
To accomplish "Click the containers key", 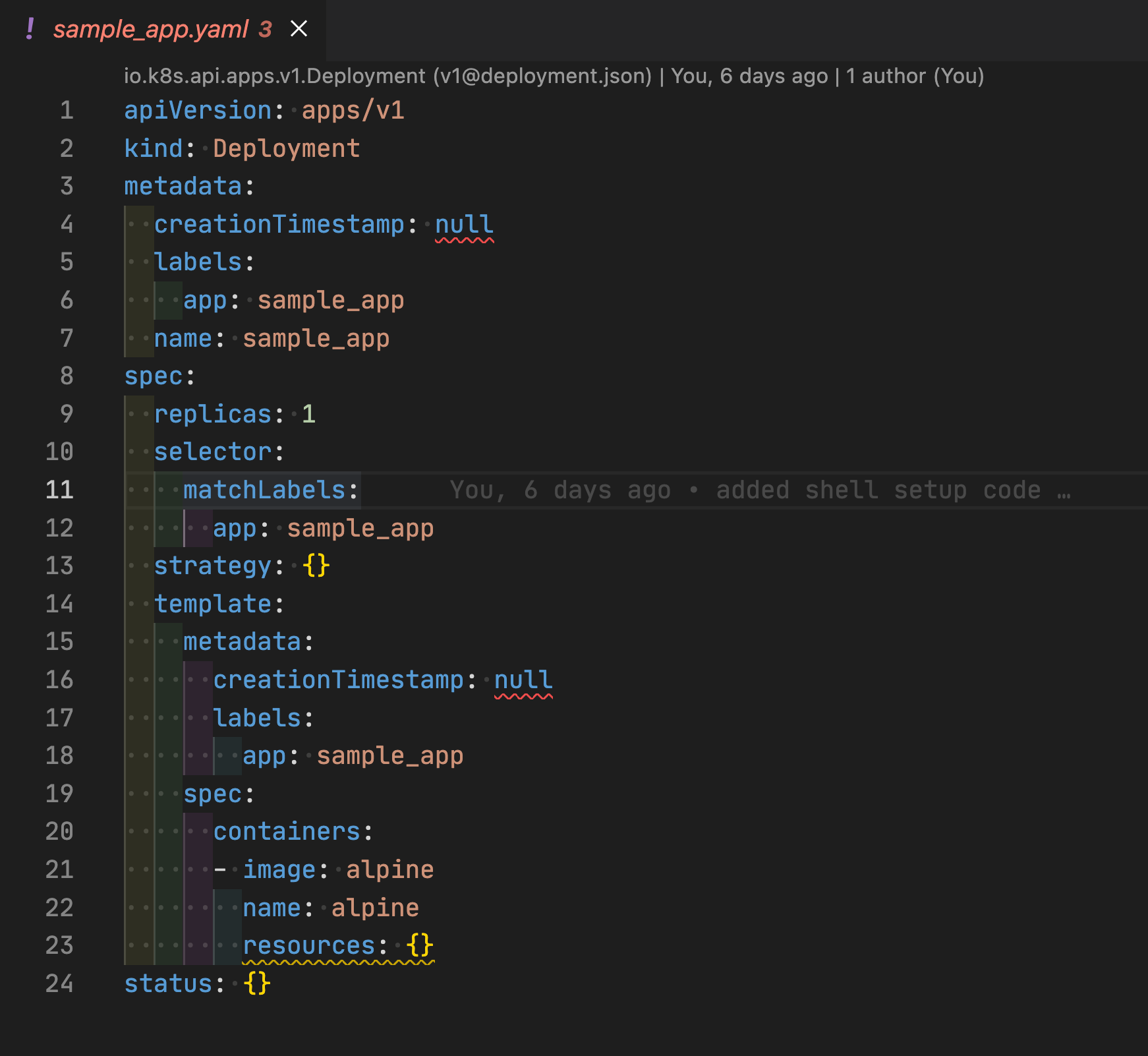I will (x=287, y=831).
